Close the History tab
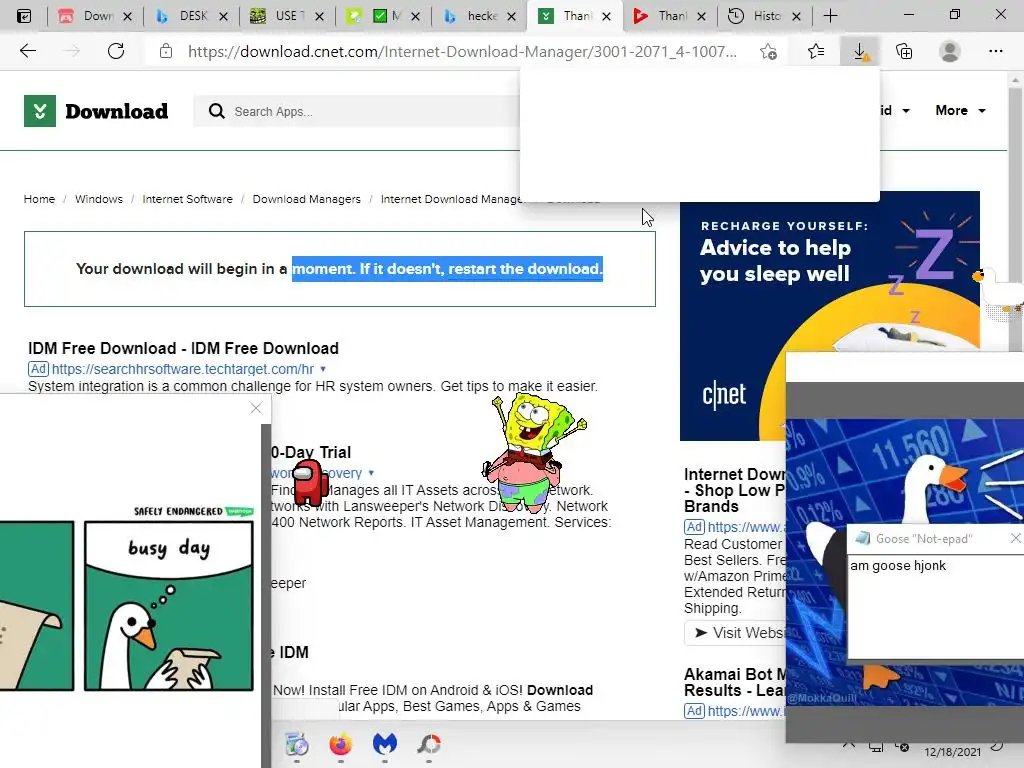The image size is (1024, 768). pos(796,16)
